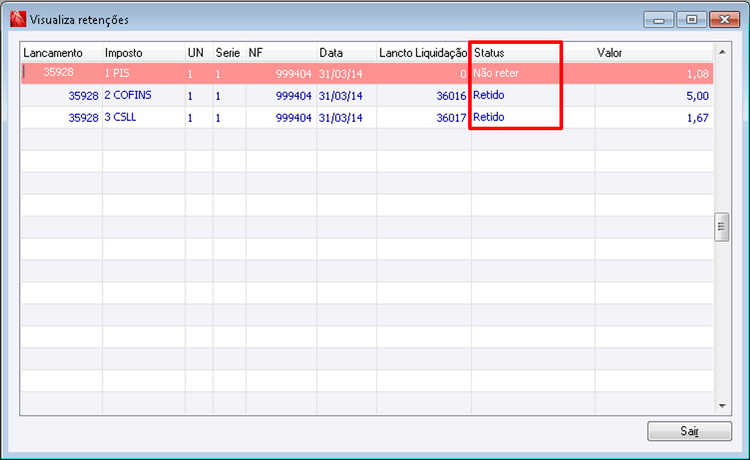
Task: Click Lancamento 35928 in COFINS row
Action: [x=62, y=96]
